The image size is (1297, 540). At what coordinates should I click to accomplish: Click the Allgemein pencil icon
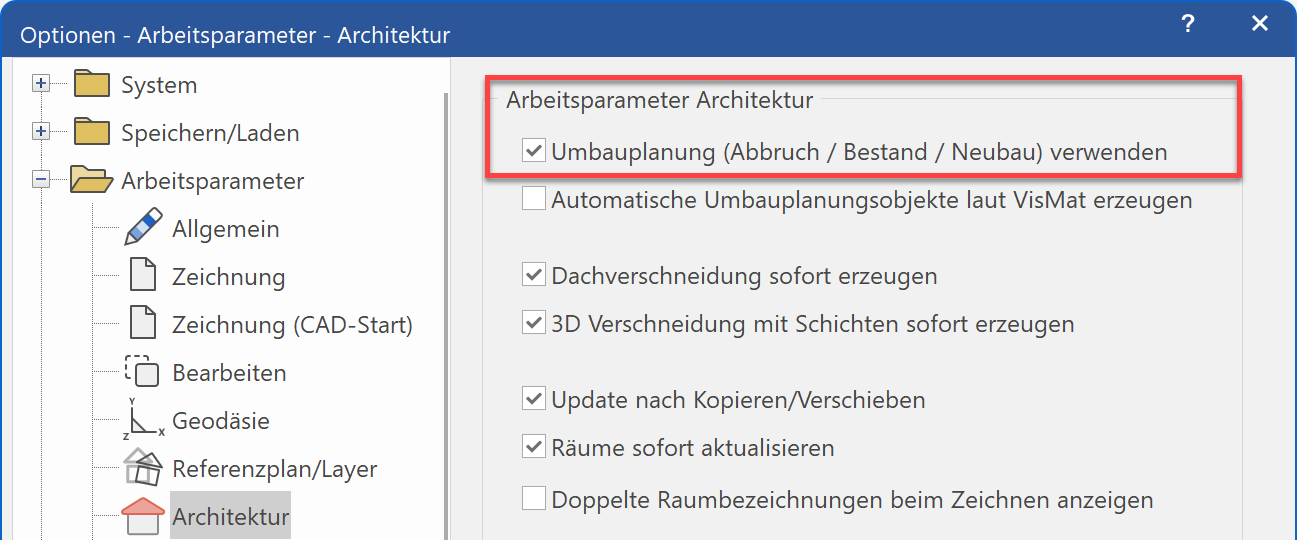coord(143,228)
